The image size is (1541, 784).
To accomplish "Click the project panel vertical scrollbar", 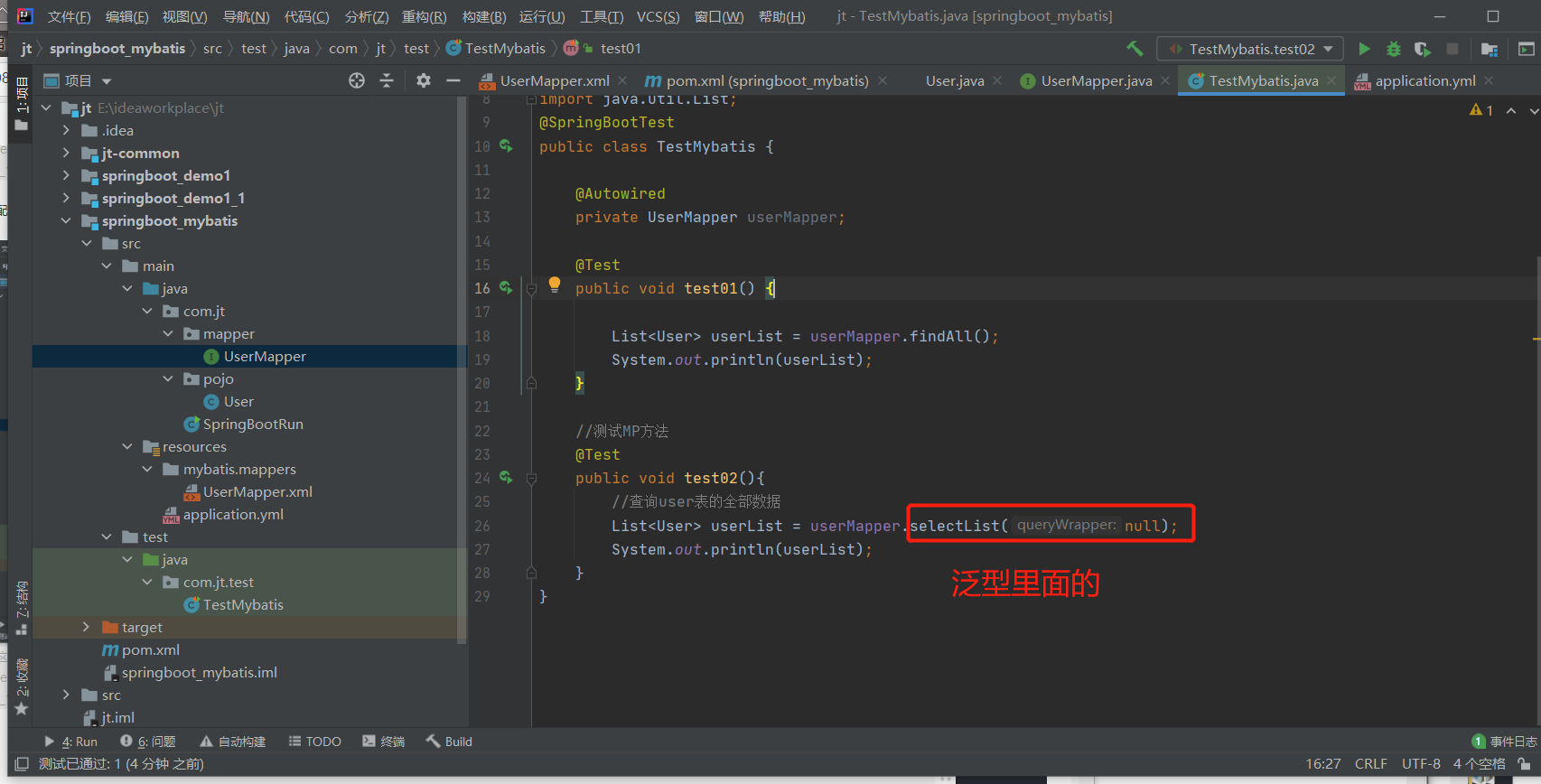I will pos(462,370).
